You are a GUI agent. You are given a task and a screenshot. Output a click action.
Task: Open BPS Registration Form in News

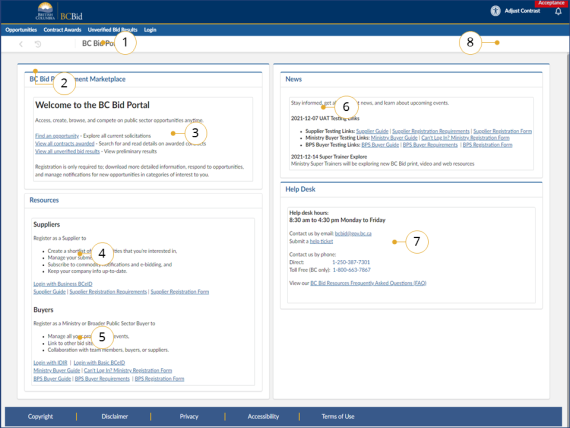[487, 145]
